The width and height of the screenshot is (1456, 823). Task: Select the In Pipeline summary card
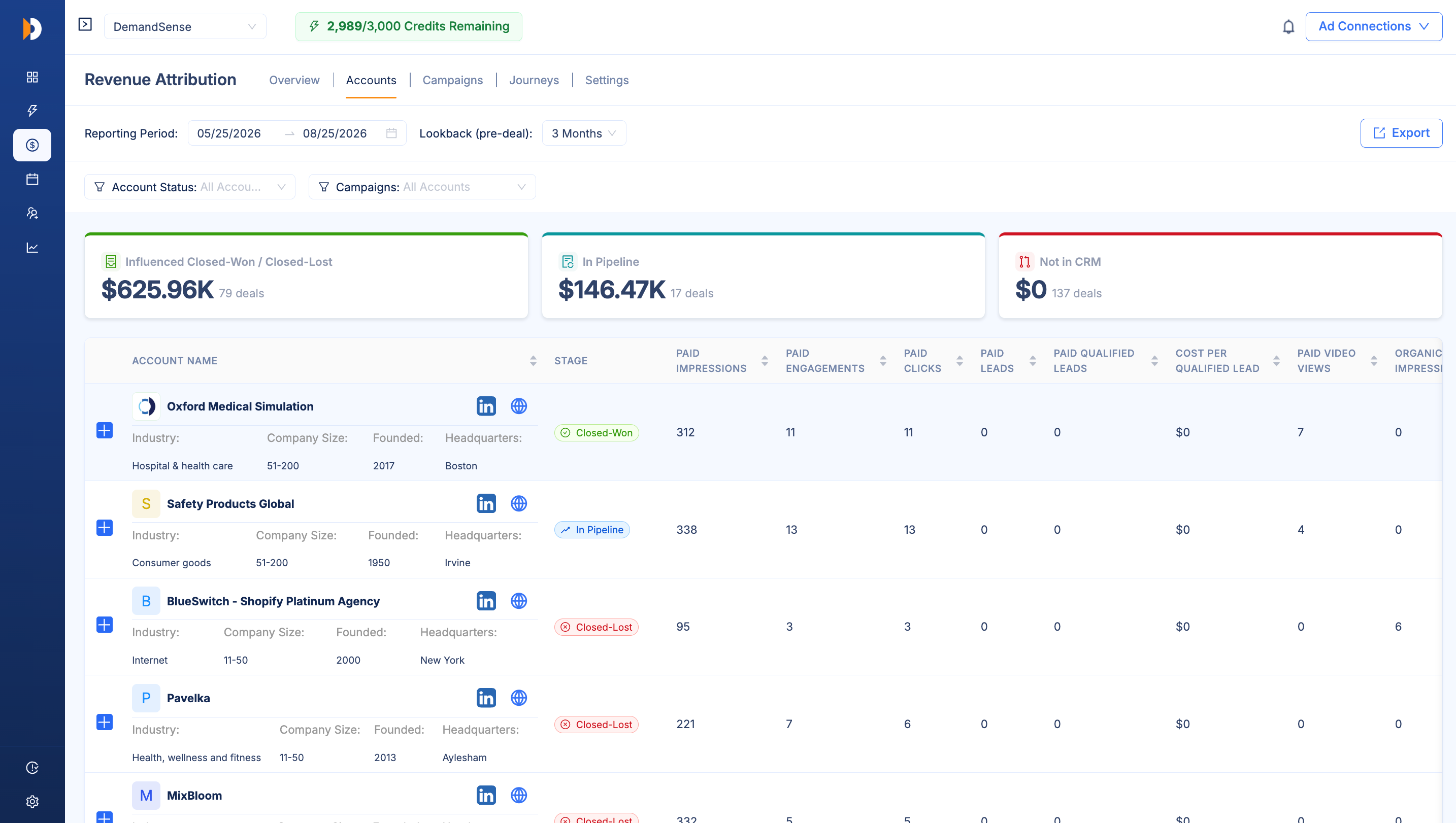pos(764,276)
